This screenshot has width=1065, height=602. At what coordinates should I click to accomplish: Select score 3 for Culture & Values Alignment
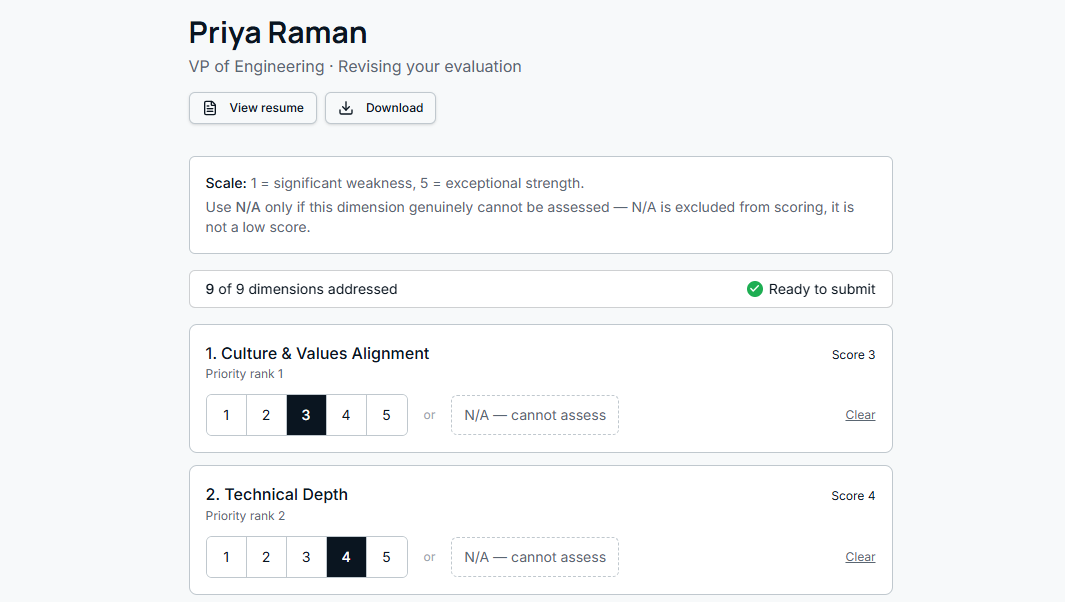pyautogui.click(x=306, y=415)
